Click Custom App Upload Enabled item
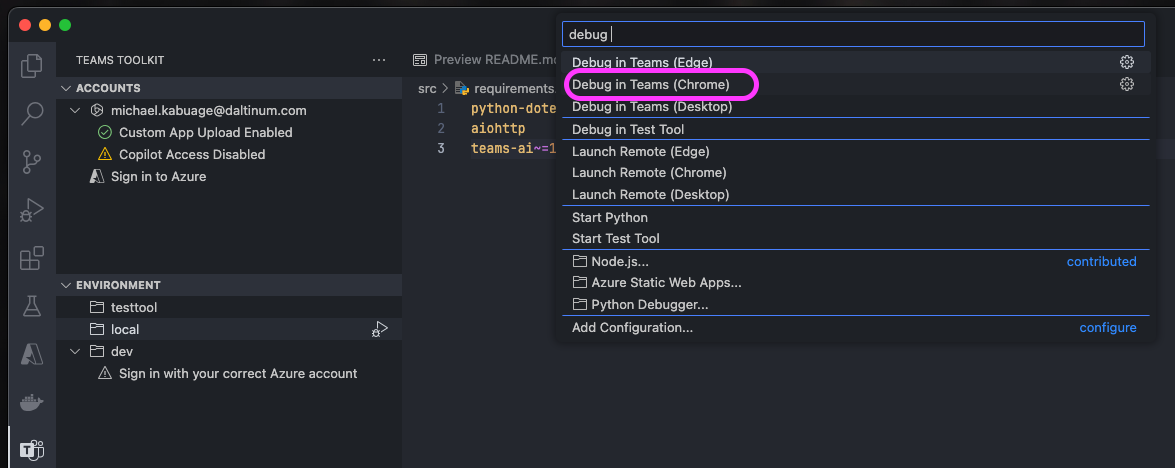Screen dimensions: 1175x468 [205, 133]
